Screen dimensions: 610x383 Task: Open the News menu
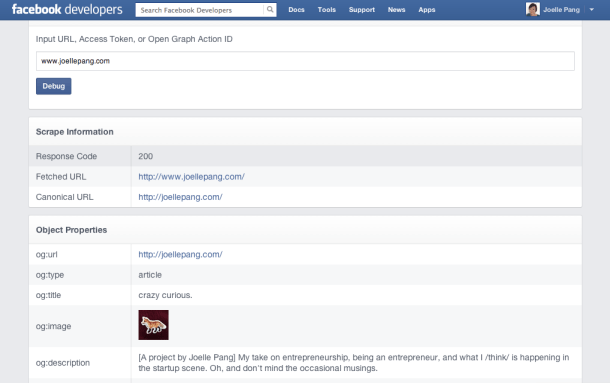[x=396, y=10]
